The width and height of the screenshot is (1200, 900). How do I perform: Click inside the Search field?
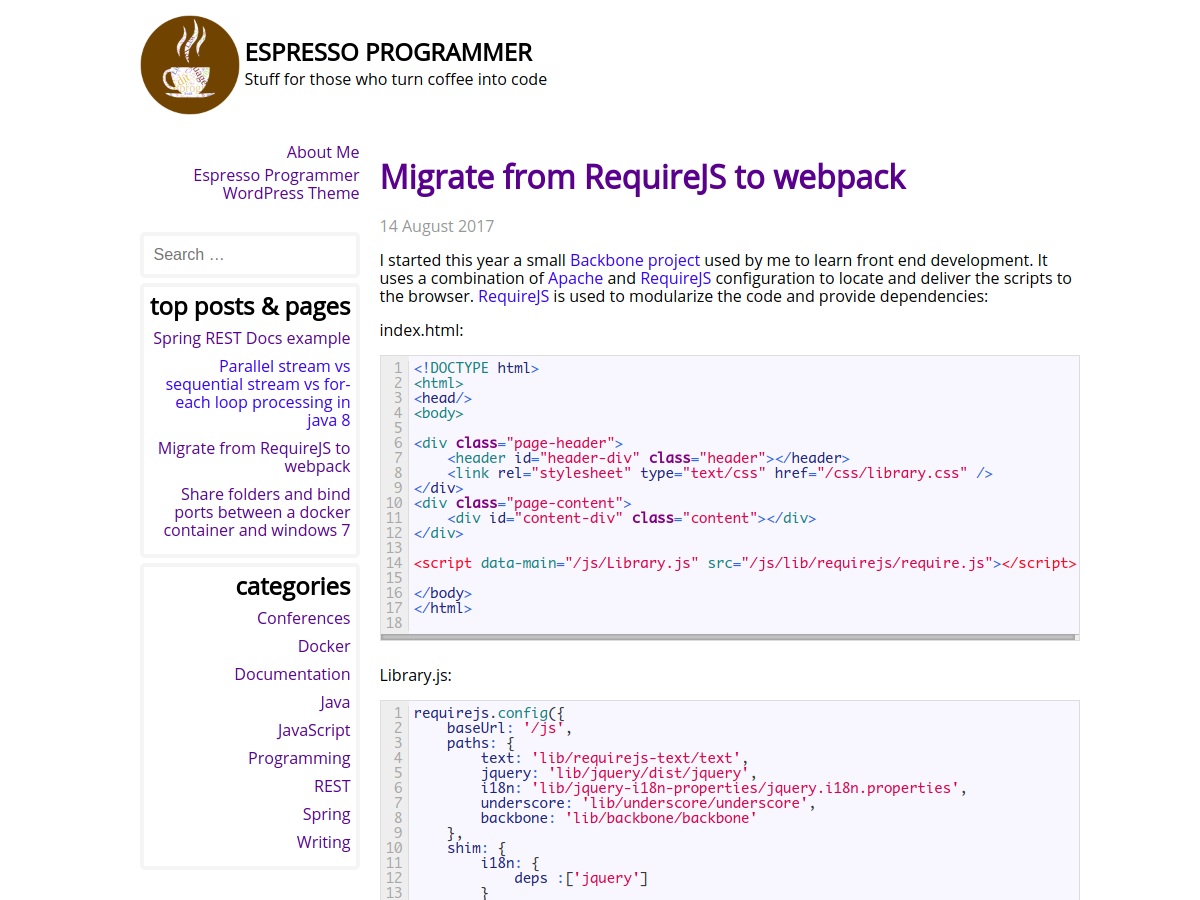pos(249,254)
